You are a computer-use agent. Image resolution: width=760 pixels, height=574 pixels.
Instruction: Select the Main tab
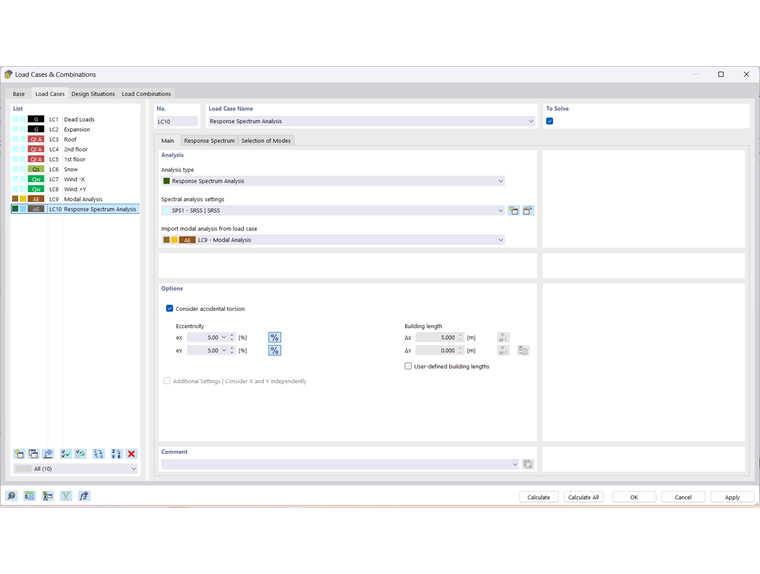(168, 141)
